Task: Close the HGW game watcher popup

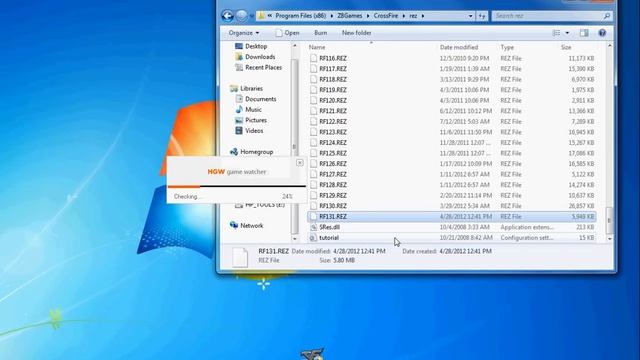Action: [x=300, y=162]
